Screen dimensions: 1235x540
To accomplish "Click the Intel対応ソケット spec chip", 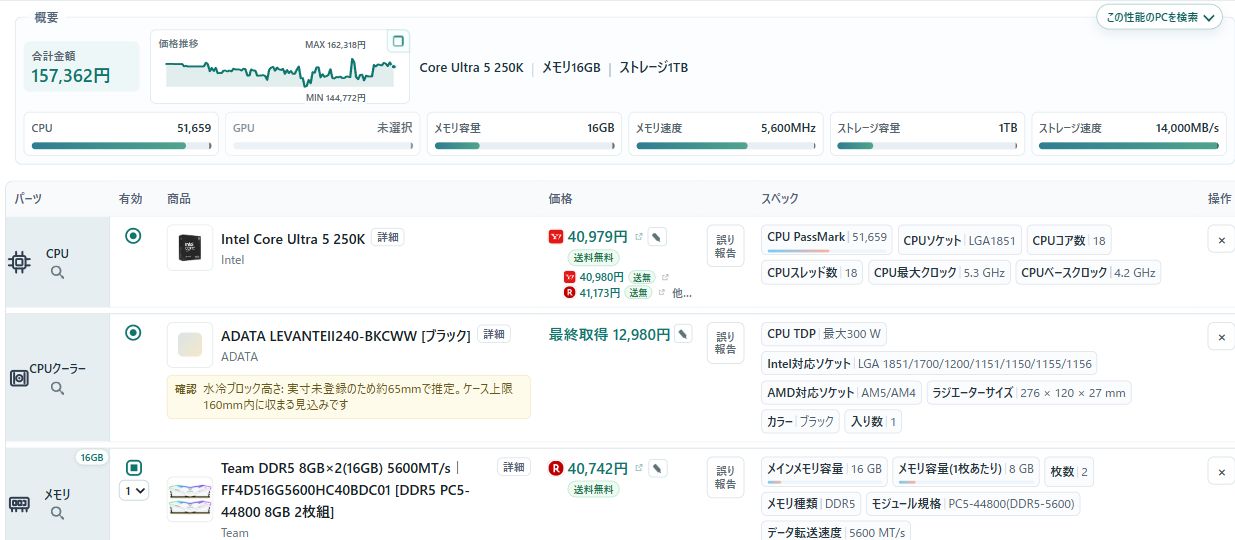I will tap(930, 363).
